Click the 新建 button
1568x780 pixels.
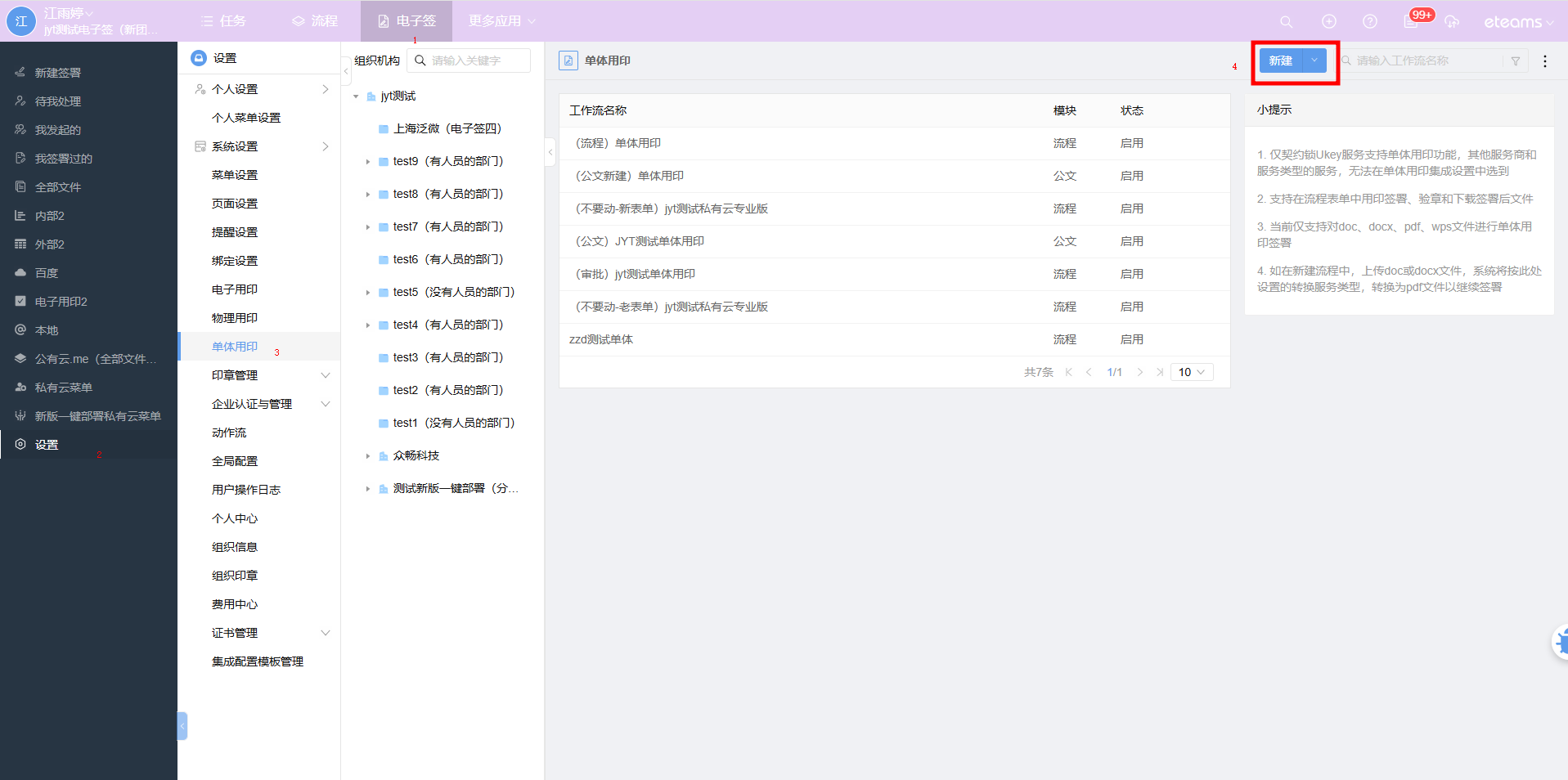(1280, 61)
